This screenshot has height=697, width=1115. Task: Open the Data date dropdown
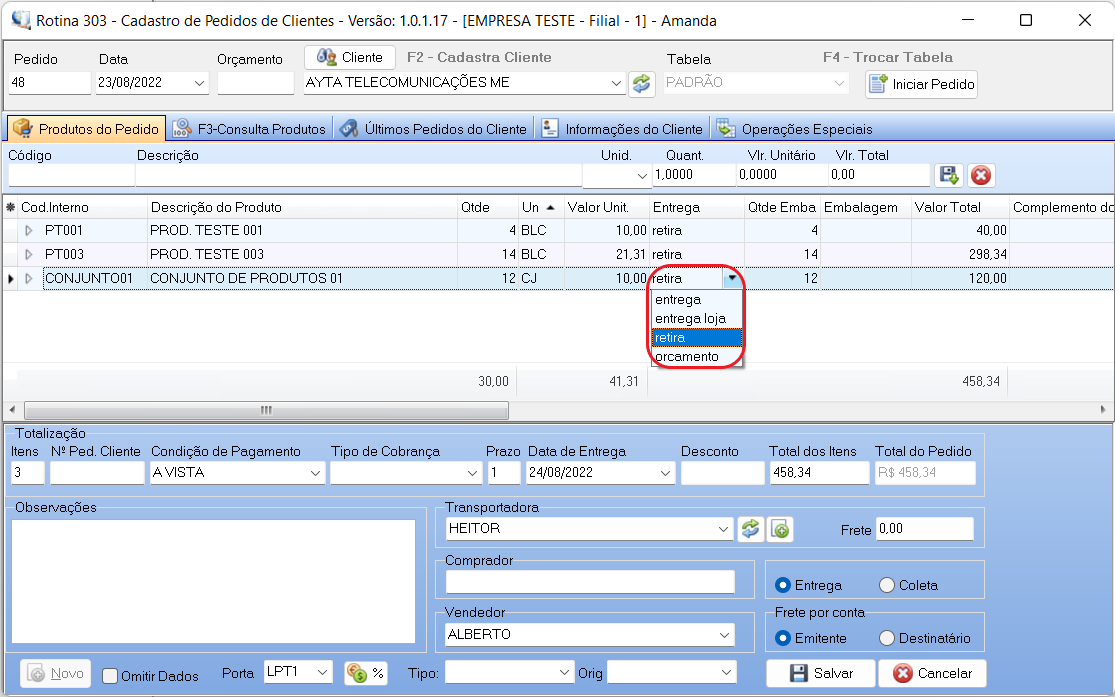(x=199, y=83)
